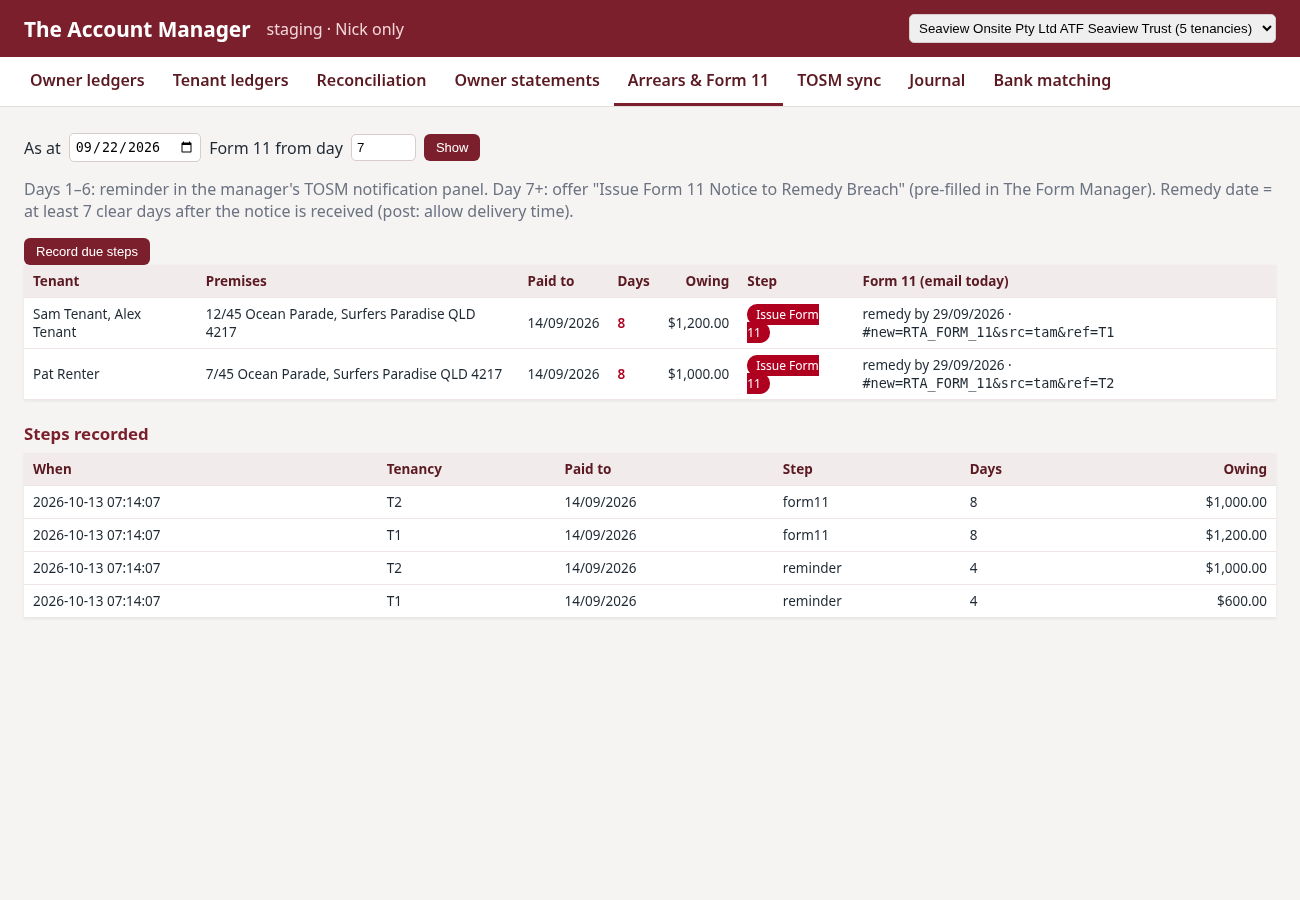Image resolution: width=1300 pixels, height=900 pixels.
Task: Click premises 7/45 Ocean Parade cell
Action: 358,374
